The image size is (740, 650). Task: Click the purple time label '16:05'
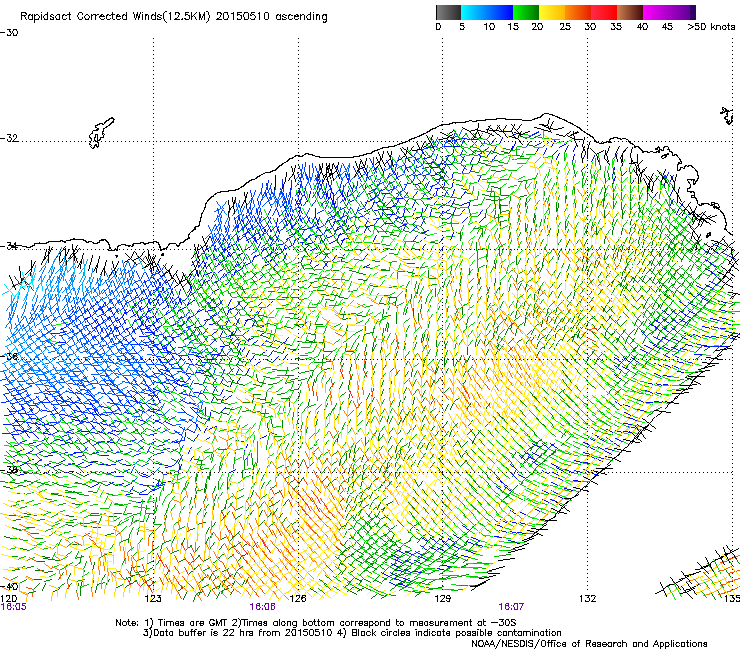click(x=14, y=607)
